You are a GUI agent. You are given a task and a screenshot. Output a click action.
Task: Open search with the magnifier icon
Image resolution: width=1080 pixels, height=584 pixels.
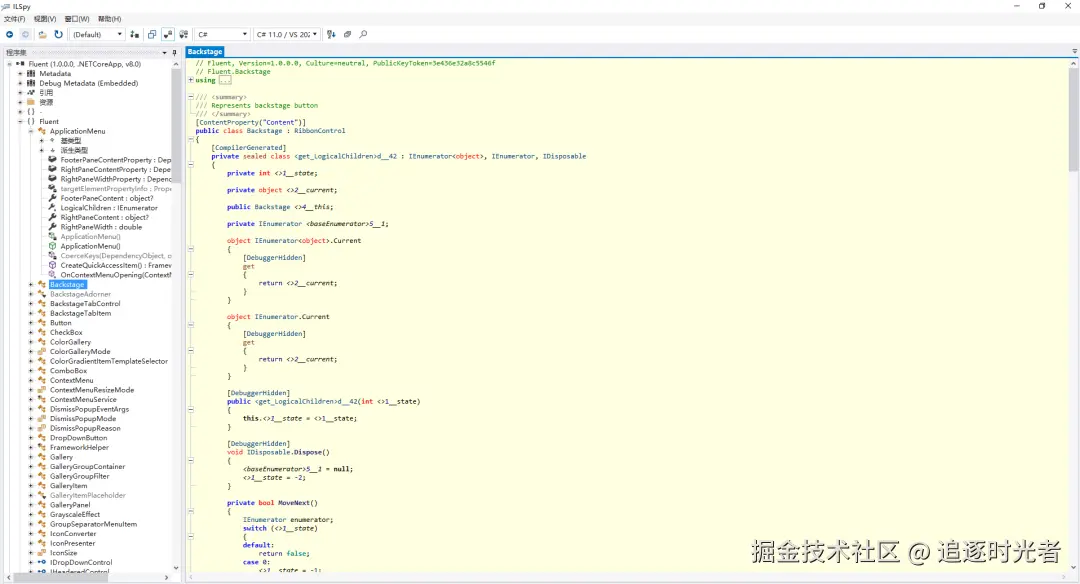coord(363,34)
